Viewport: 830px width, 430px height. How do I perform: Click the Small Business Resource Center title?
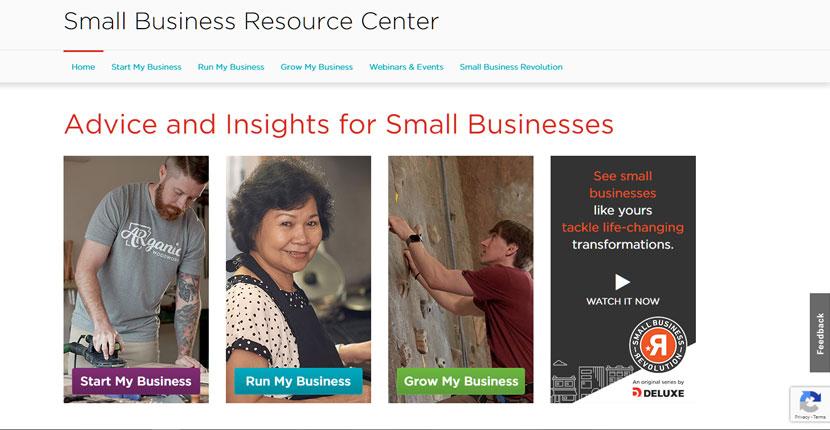coord(251,22)
